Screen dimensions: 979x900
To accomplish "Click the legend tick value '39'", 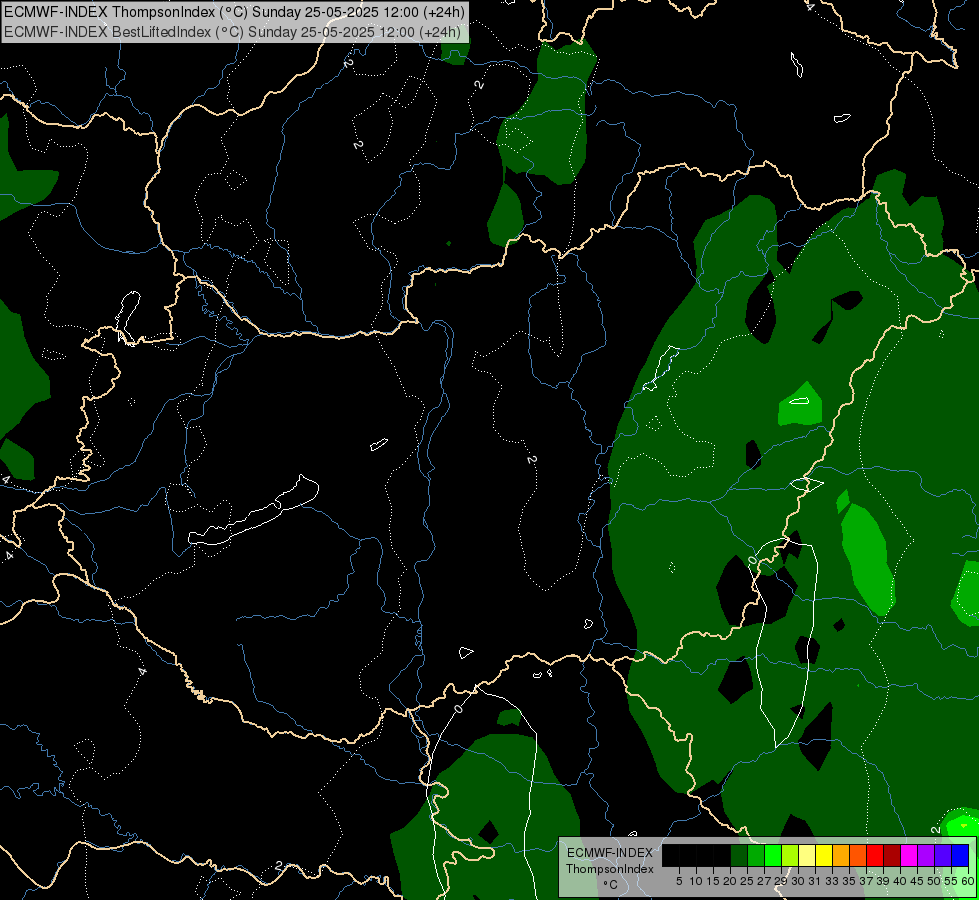I will [x=883, y=881].
